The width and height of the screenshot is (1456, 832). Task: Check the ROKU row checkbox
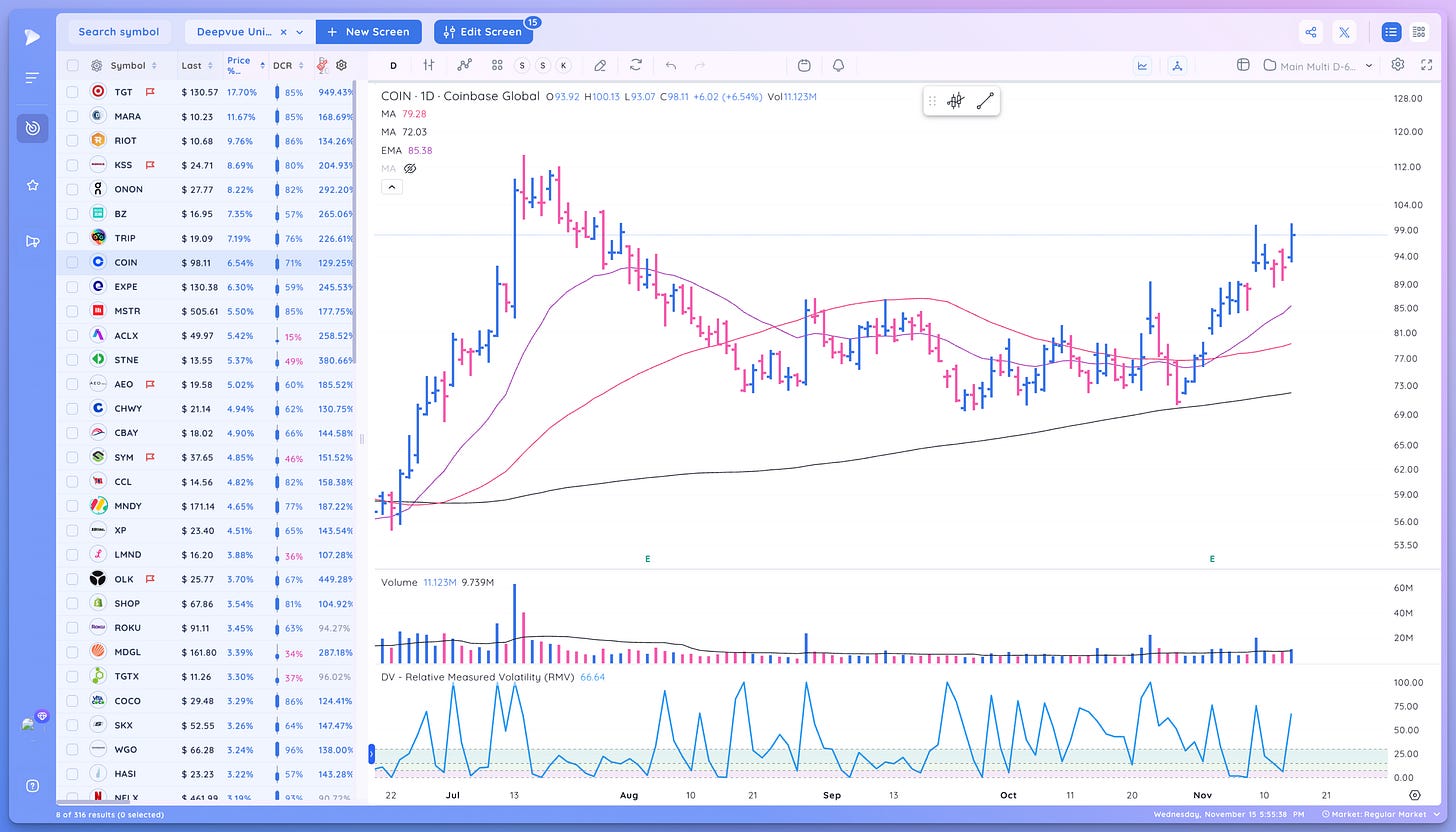coord(72,628)
